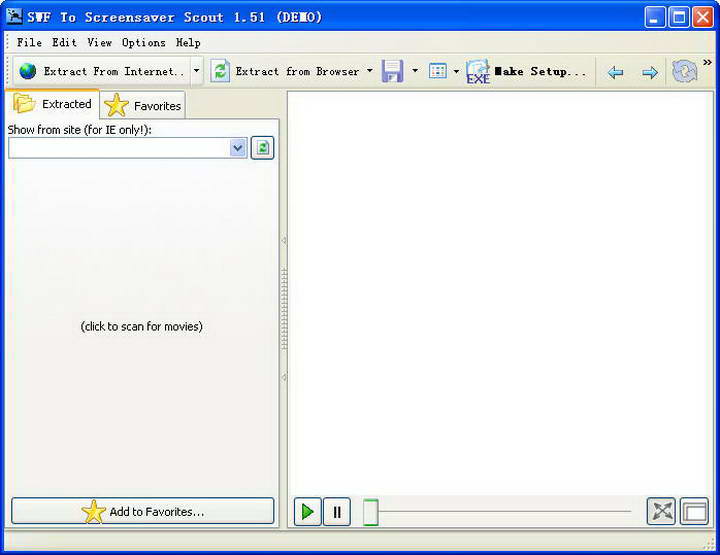Open the Edit menu
Viewport: 720px width, 555px height.
tap(64, 43)
